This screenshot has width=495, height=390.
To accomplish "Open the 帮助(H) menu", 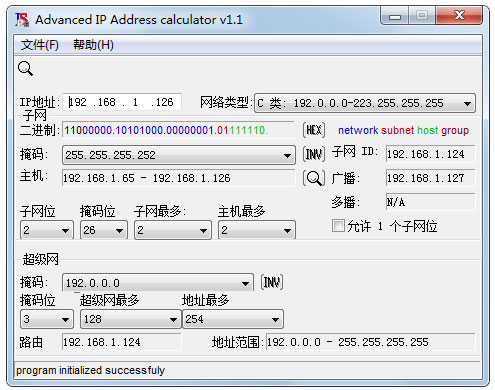I will [x=93, y=45].
